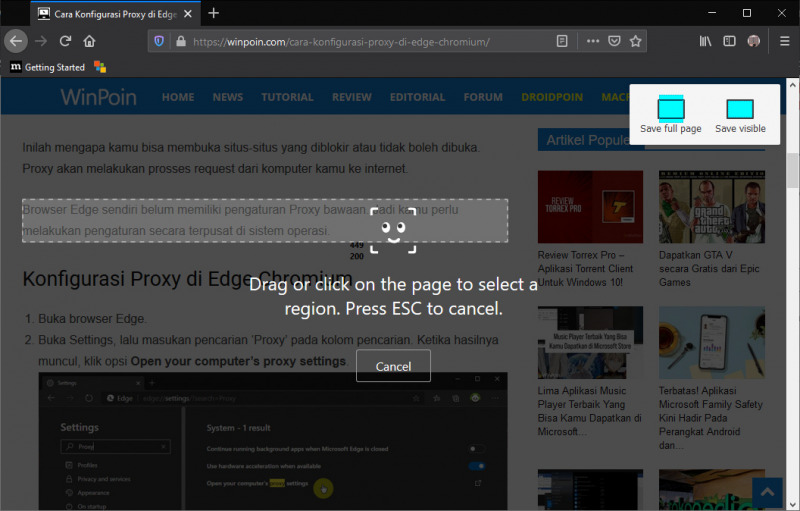The height and width of the screenshot is (511, 800).
Task: Click the page vertical scrollbar thumb
Action: [792, 170]
